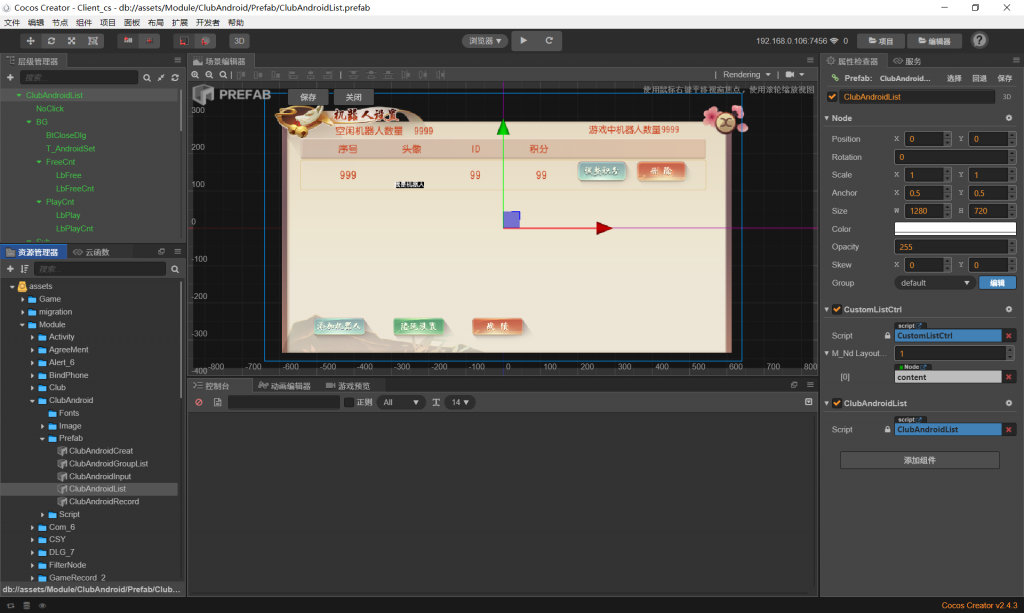Open the 节点 menu
The width and height of the screenshot is (1024, 613).
pos(60,22)
